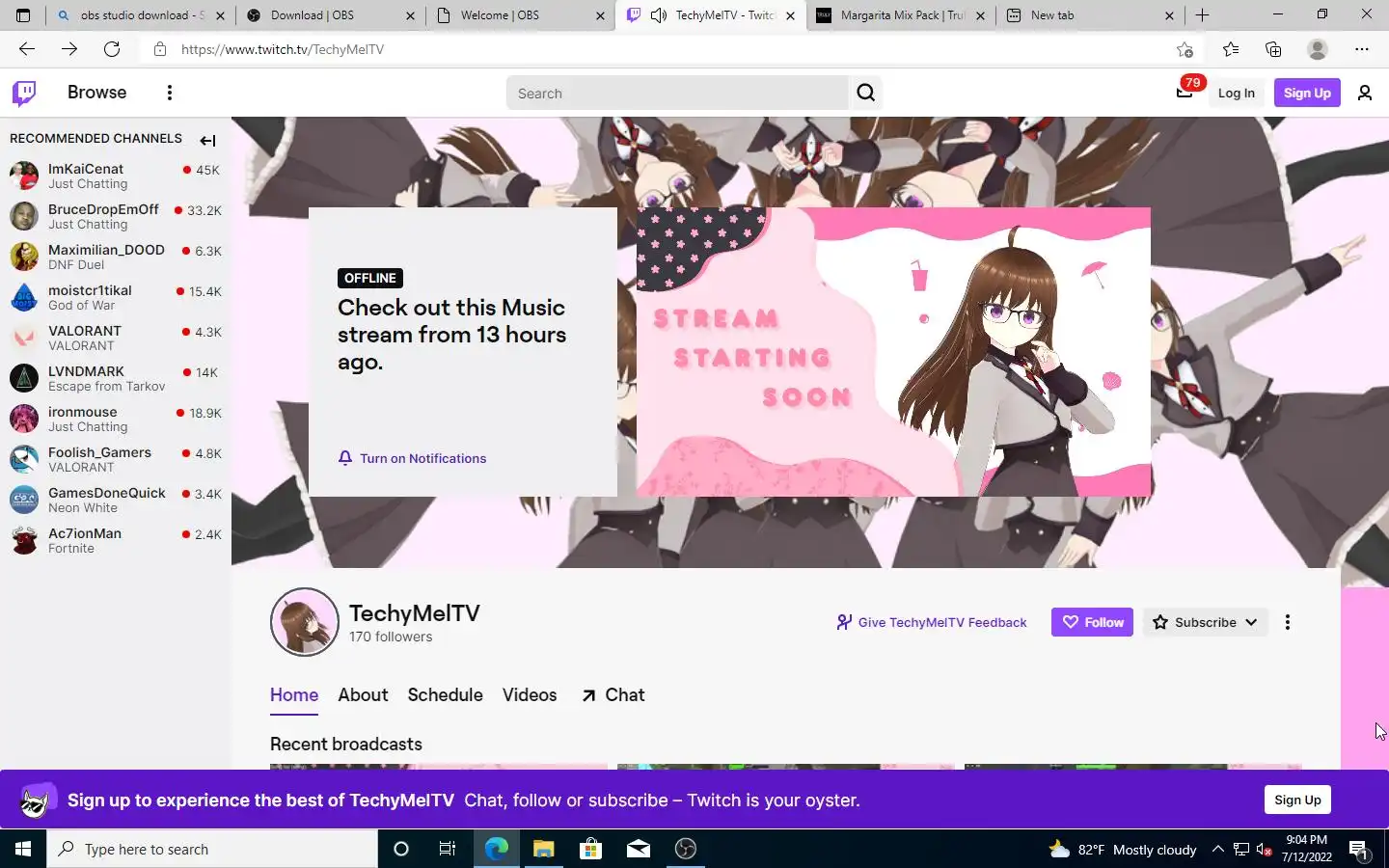
Task: Click the 170 followers text
Action: [x=391, y=637]
